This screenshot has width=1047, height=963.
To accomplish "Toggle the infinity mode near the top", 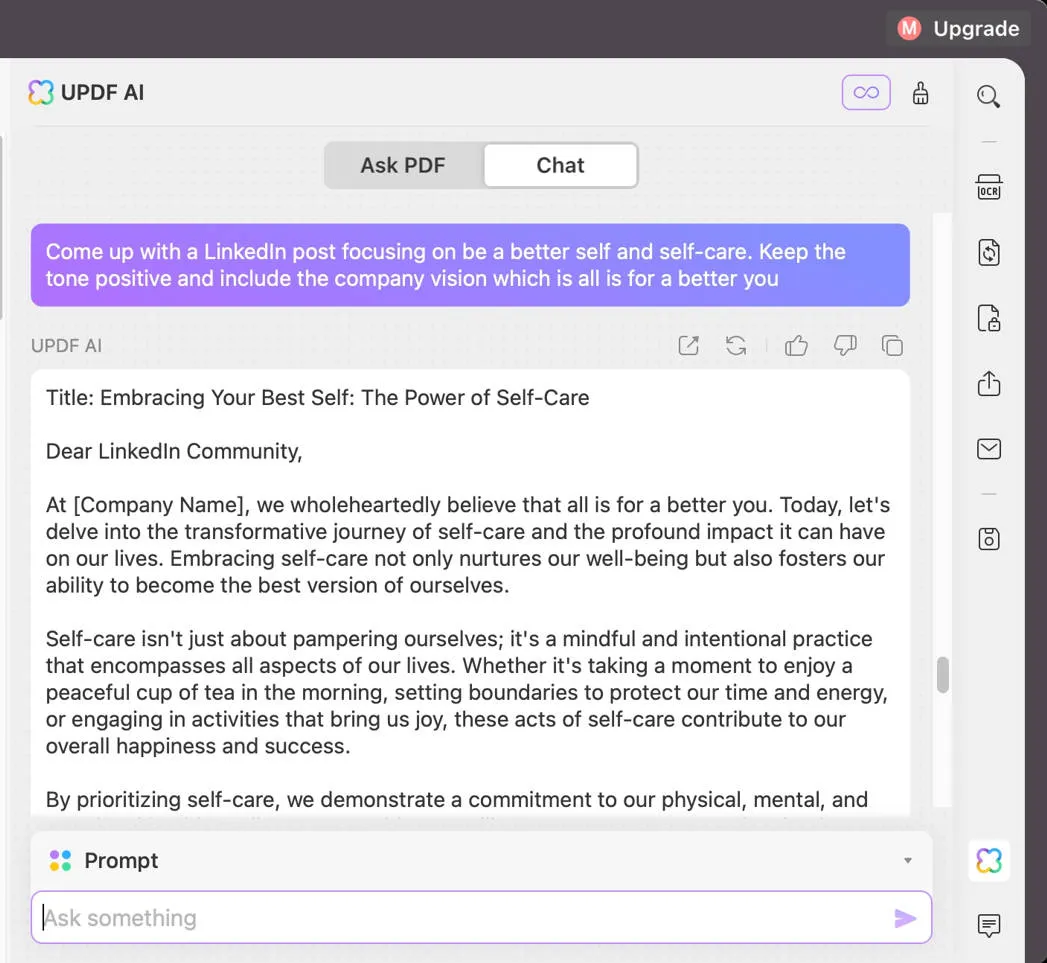I will click(x=865, y=92).
